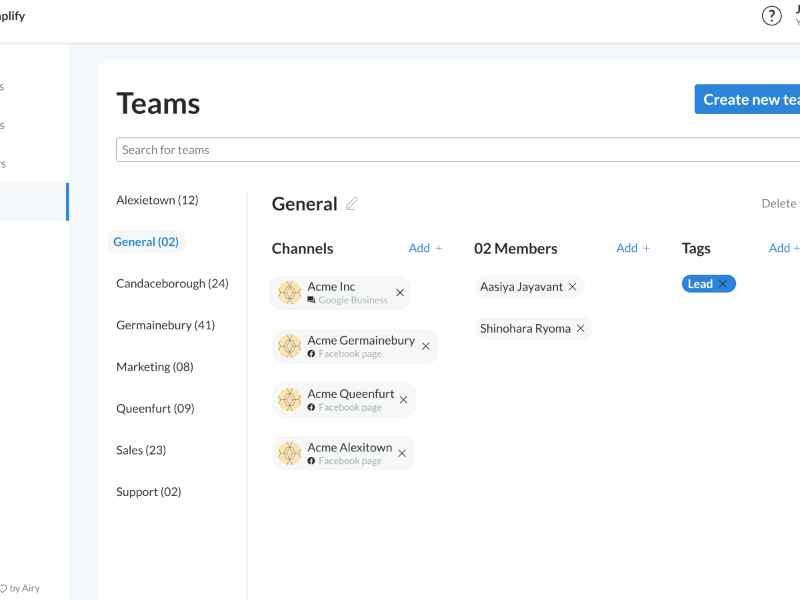Select the Marketing team
The height and width of the screenshot is (600, 800).
click(x=154, y=367)
